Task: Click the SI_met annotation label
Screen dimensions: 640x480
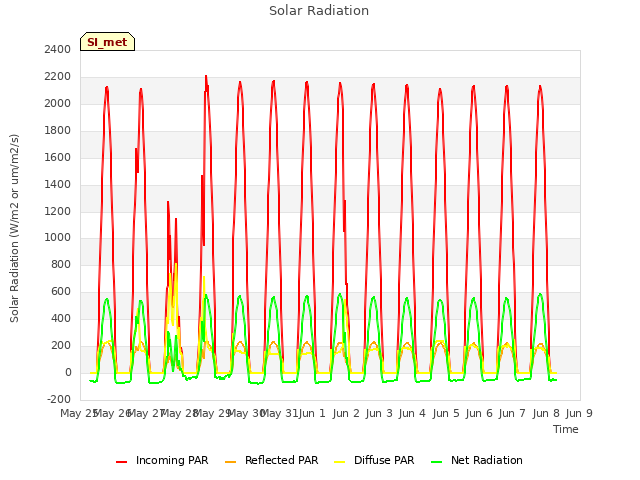Action: click(x=107, y=42)
